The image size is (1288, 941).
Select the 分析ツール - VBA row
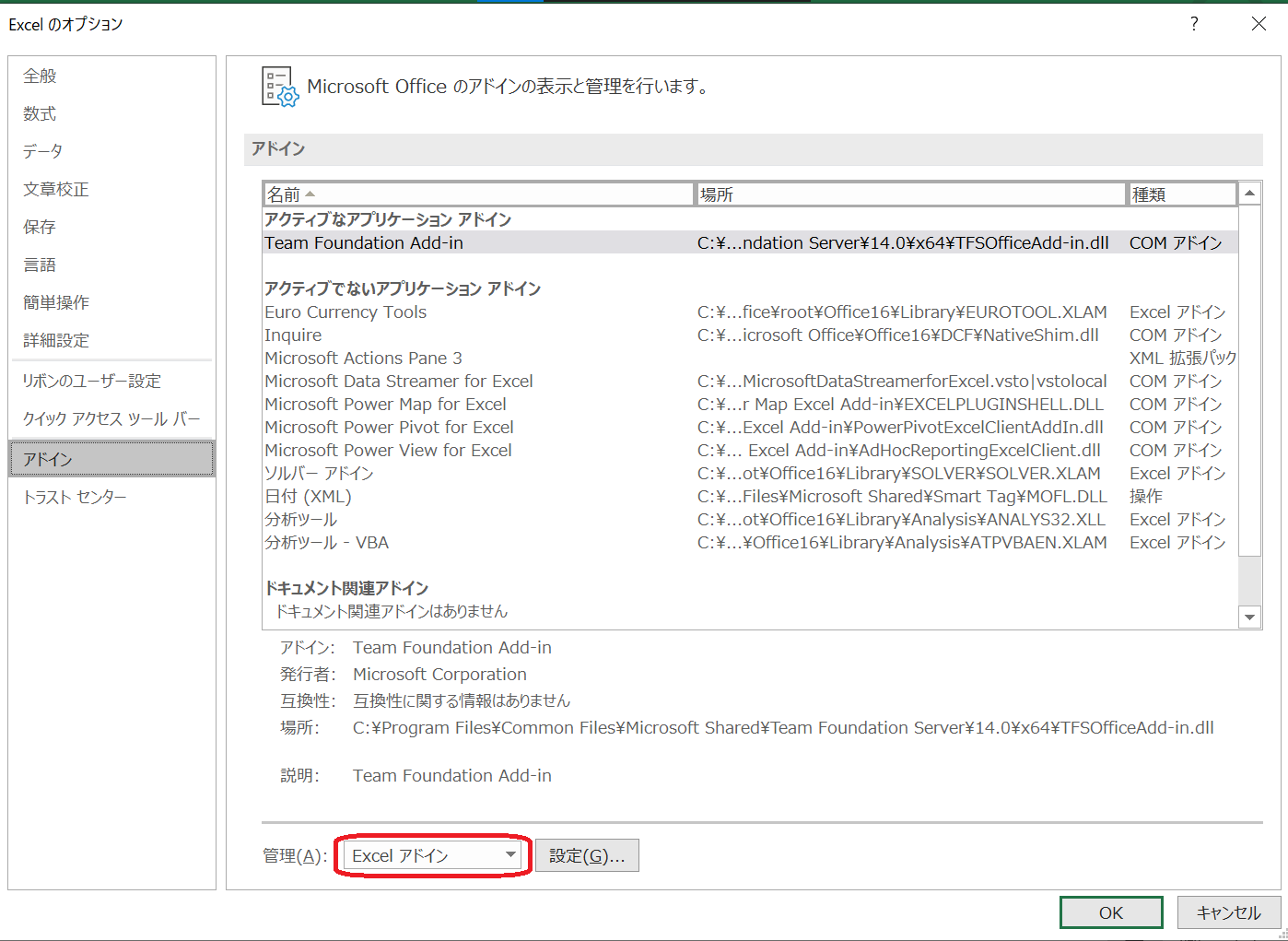[x=750, y=542]
